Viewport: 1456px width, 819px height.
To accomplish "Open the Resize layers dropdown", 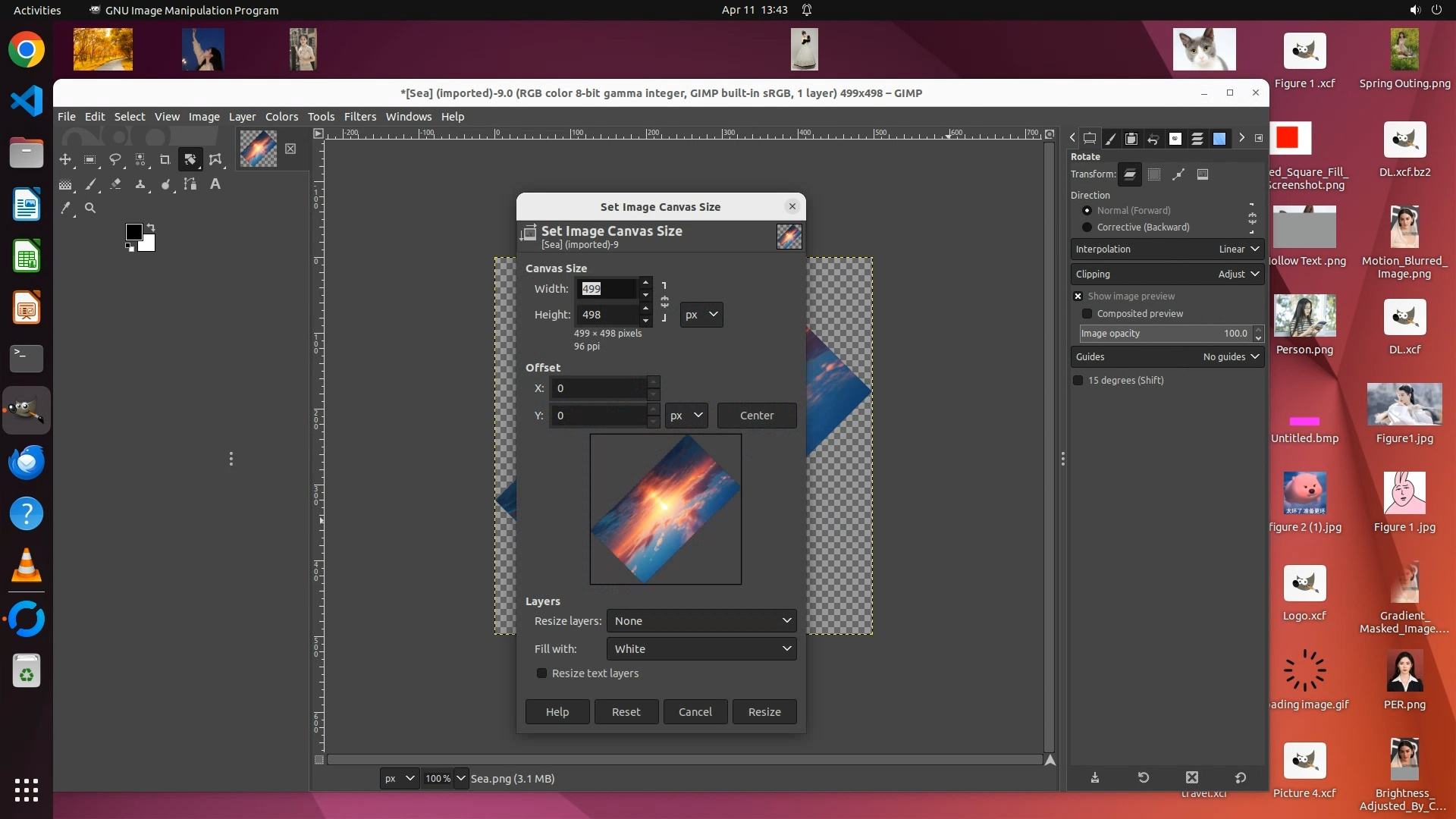I will [701, 621].
